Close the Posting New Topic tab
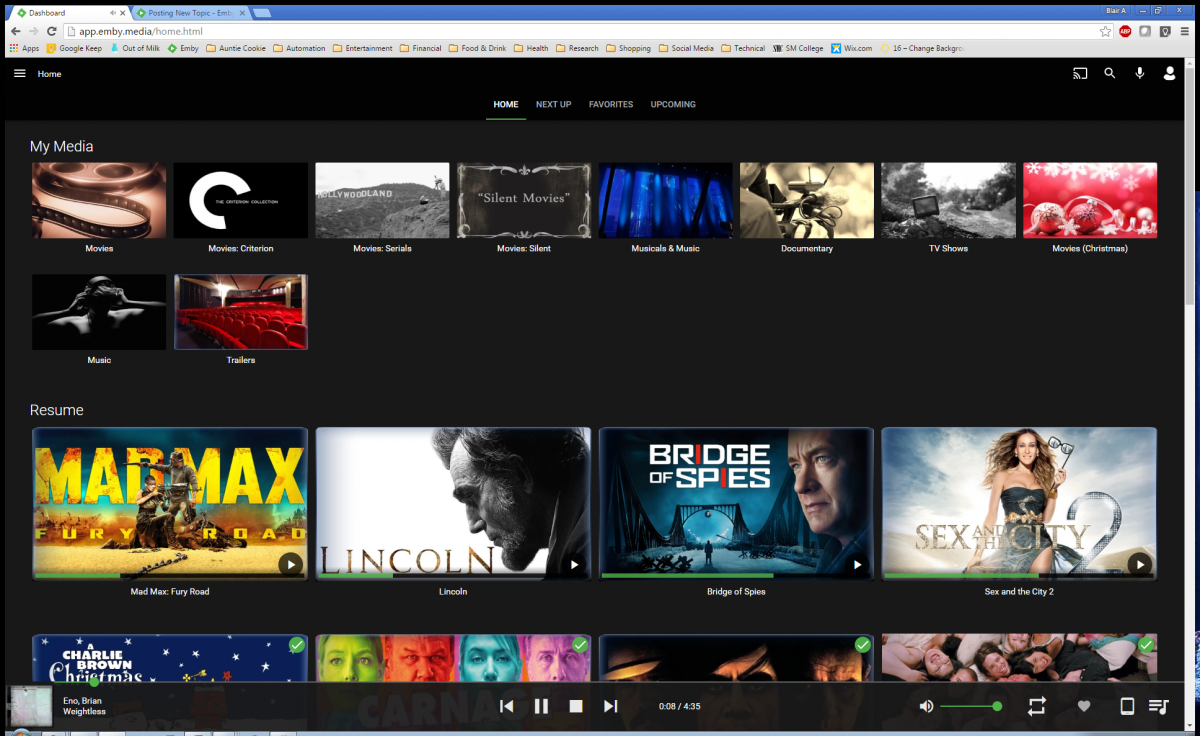Image resolution: width=1200 pixels, height=736 pixels. click(242, 12)
